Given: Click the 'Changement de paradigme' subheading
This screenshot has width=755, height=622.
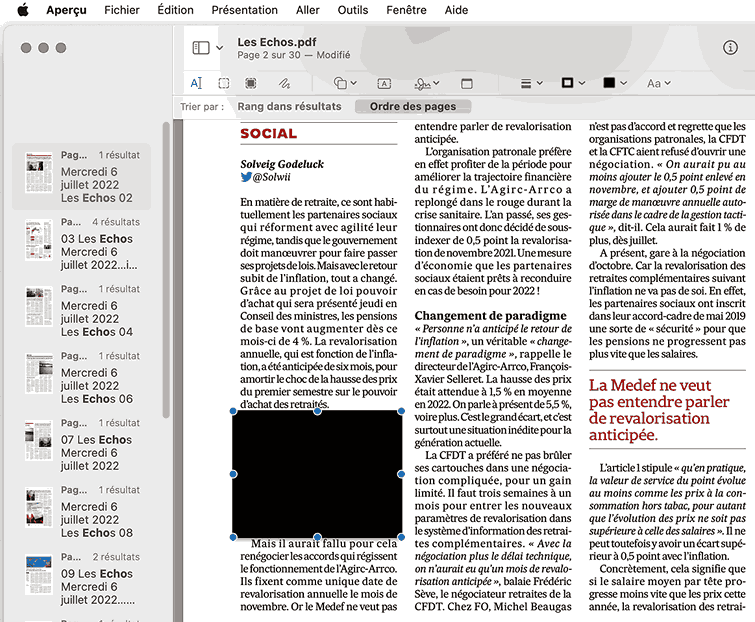Looking at the screenshot, I should pos(491,316).
